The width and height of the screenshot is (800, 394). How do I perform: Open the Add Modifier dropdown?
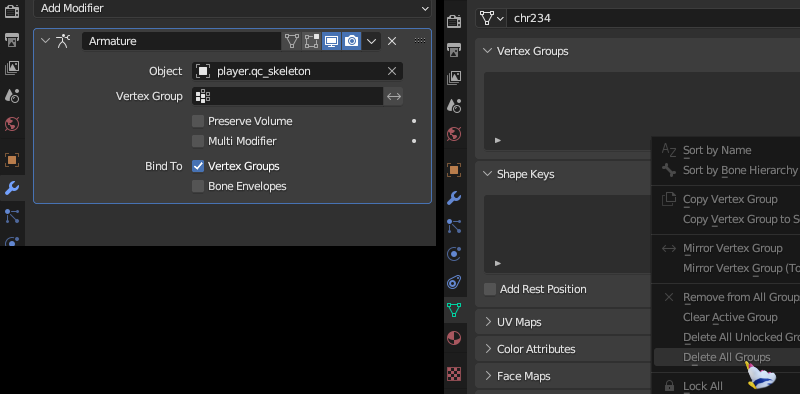232,8
